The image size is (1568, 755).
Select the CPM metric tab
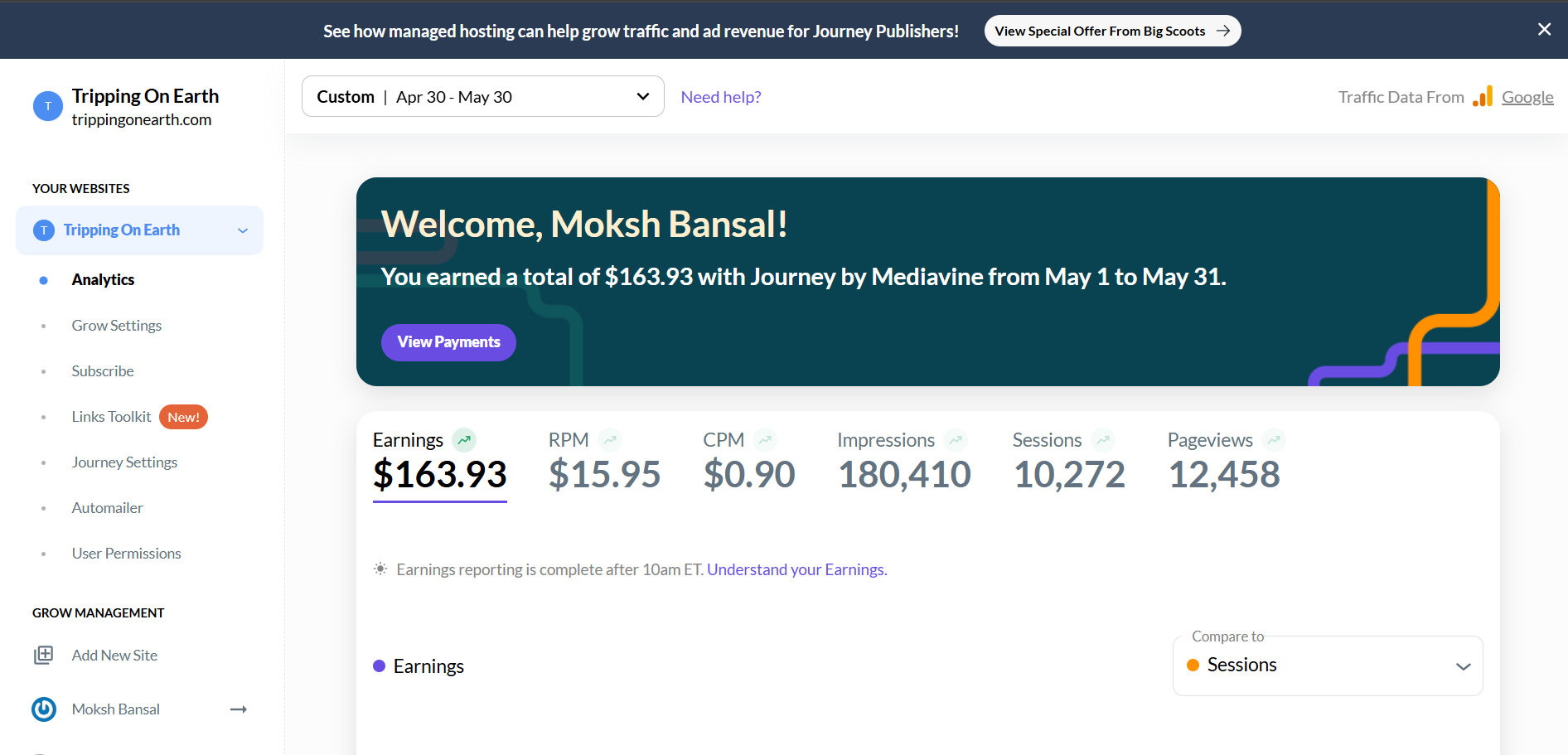(749, 462)
